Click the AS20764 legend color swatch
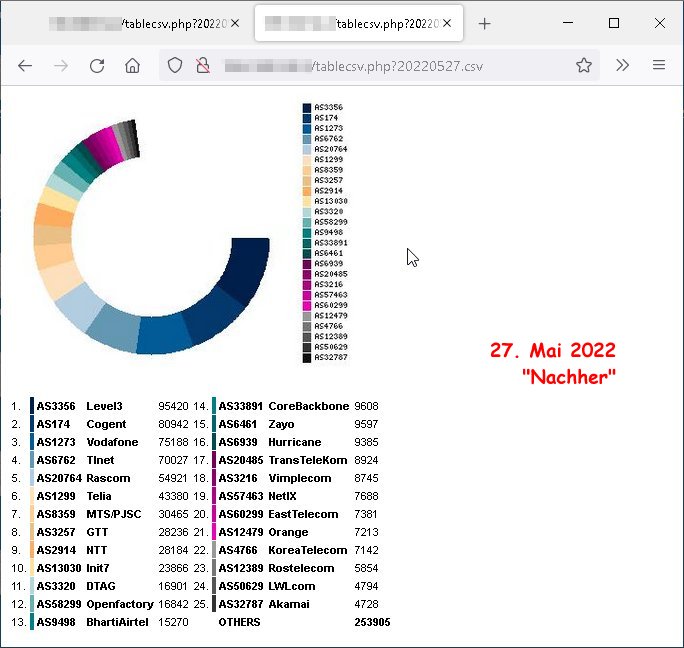Screen dimensions: 684x648 pos(307,149)
